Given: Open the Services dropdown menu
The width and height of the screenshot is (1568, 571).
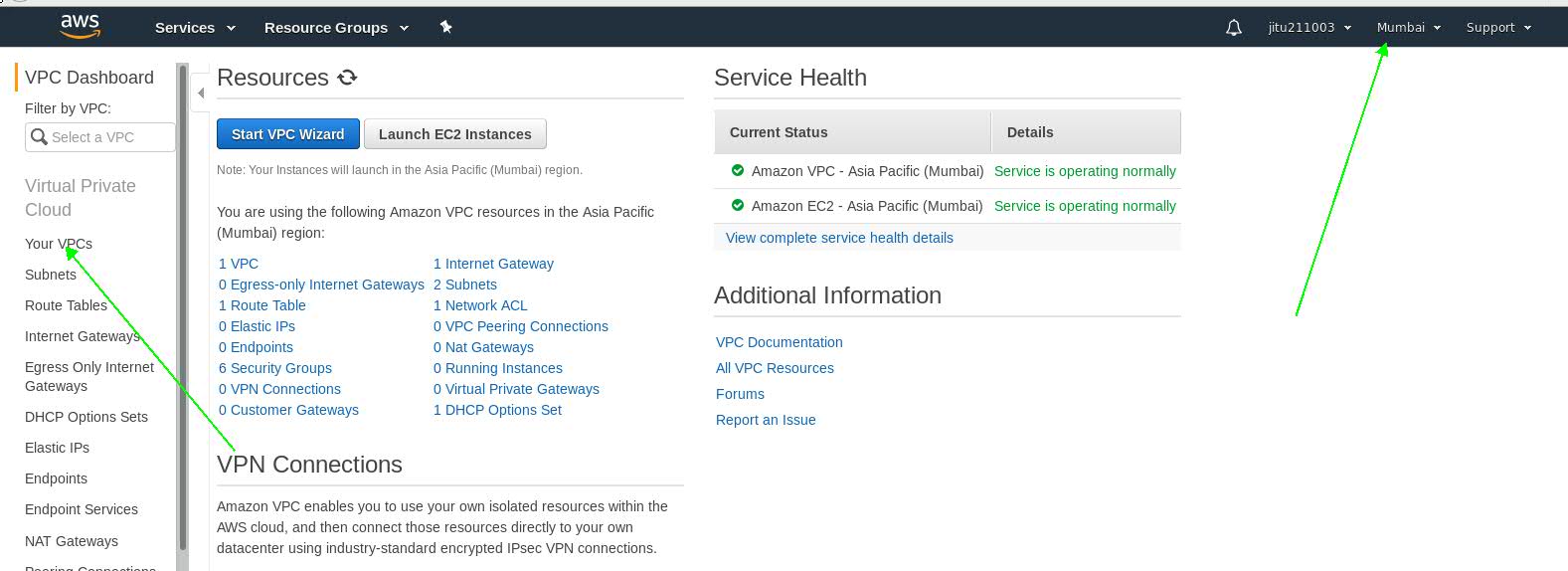Looking at the screenshot, I should [195, 28].
